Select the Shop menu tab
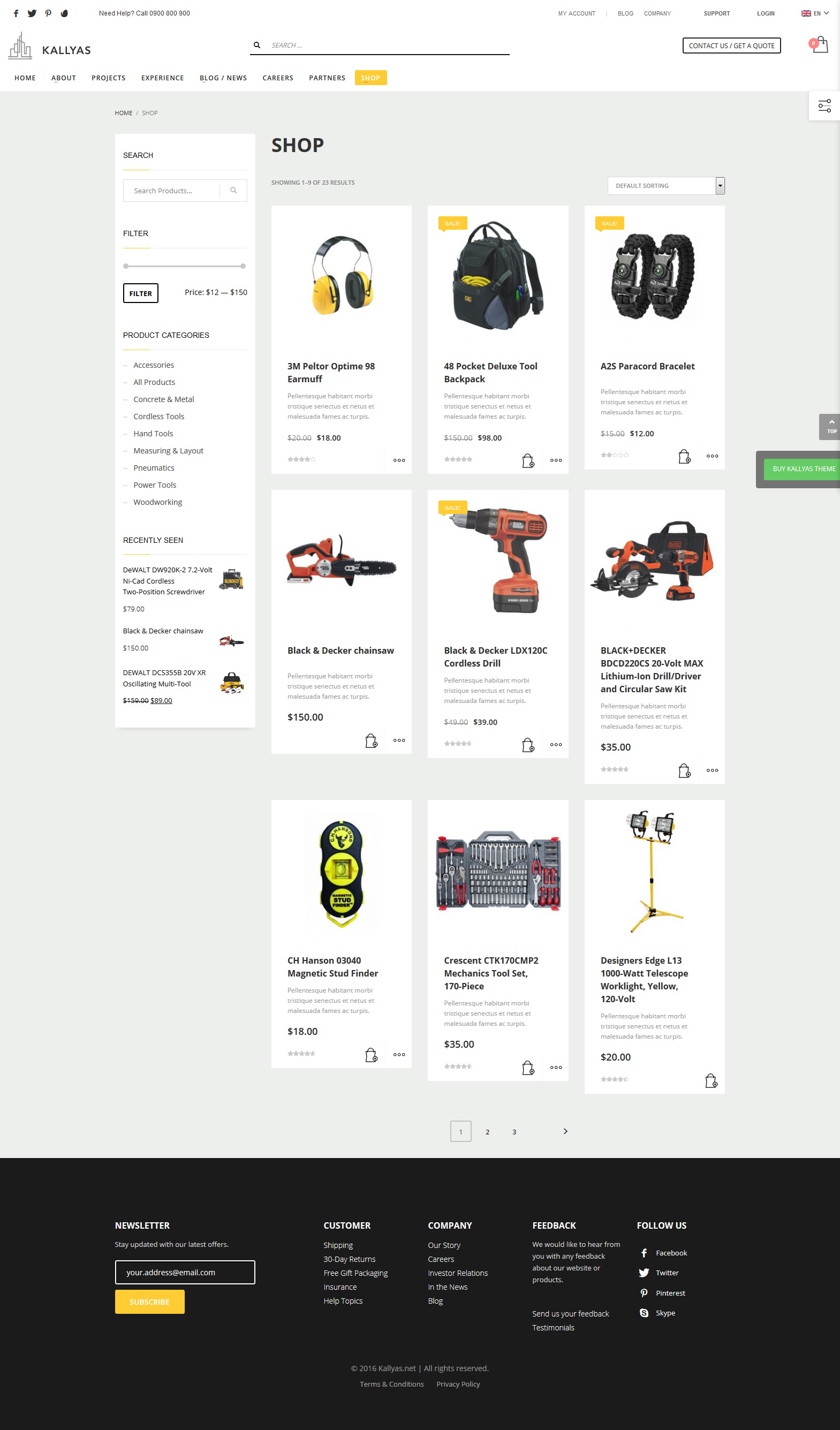The height and width of the screenshot is (1430, 840). tap(370, 78)
